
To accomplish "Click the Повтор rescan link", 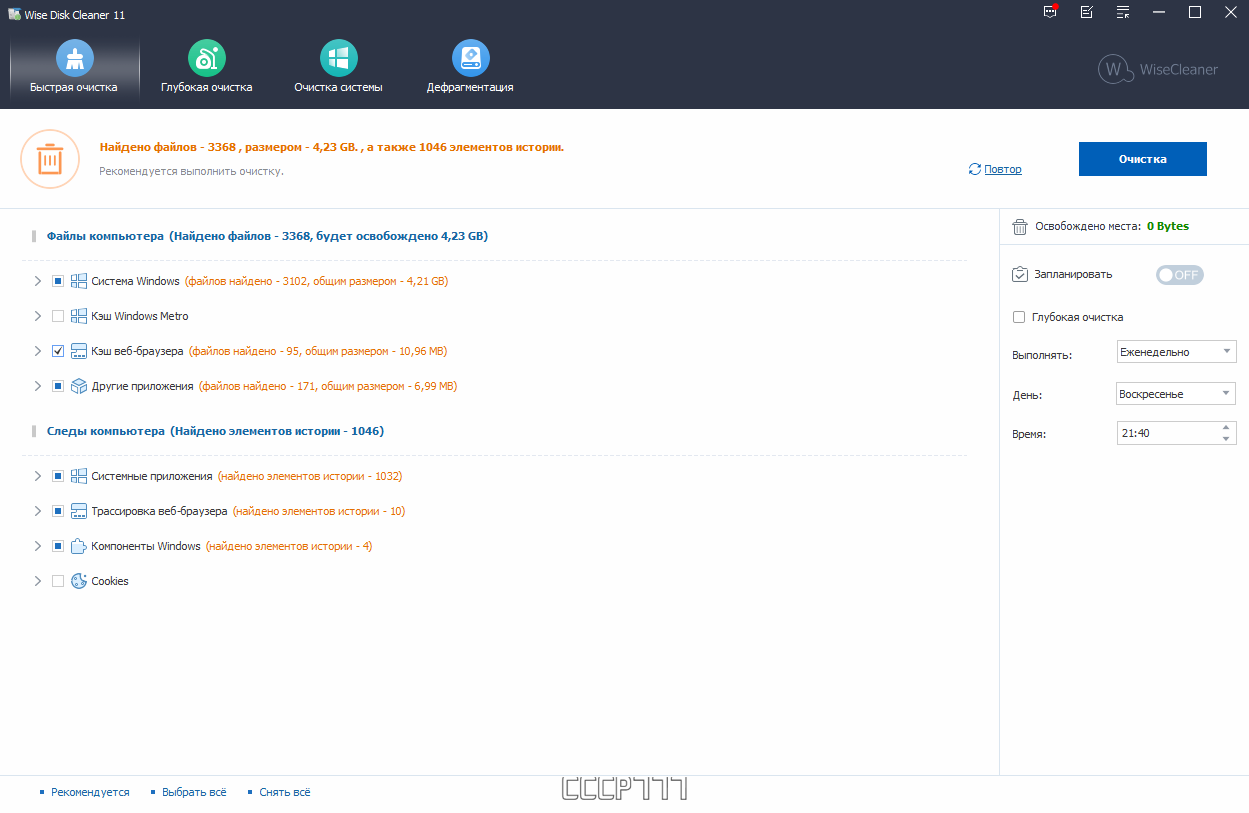I will click(1003, 169).
